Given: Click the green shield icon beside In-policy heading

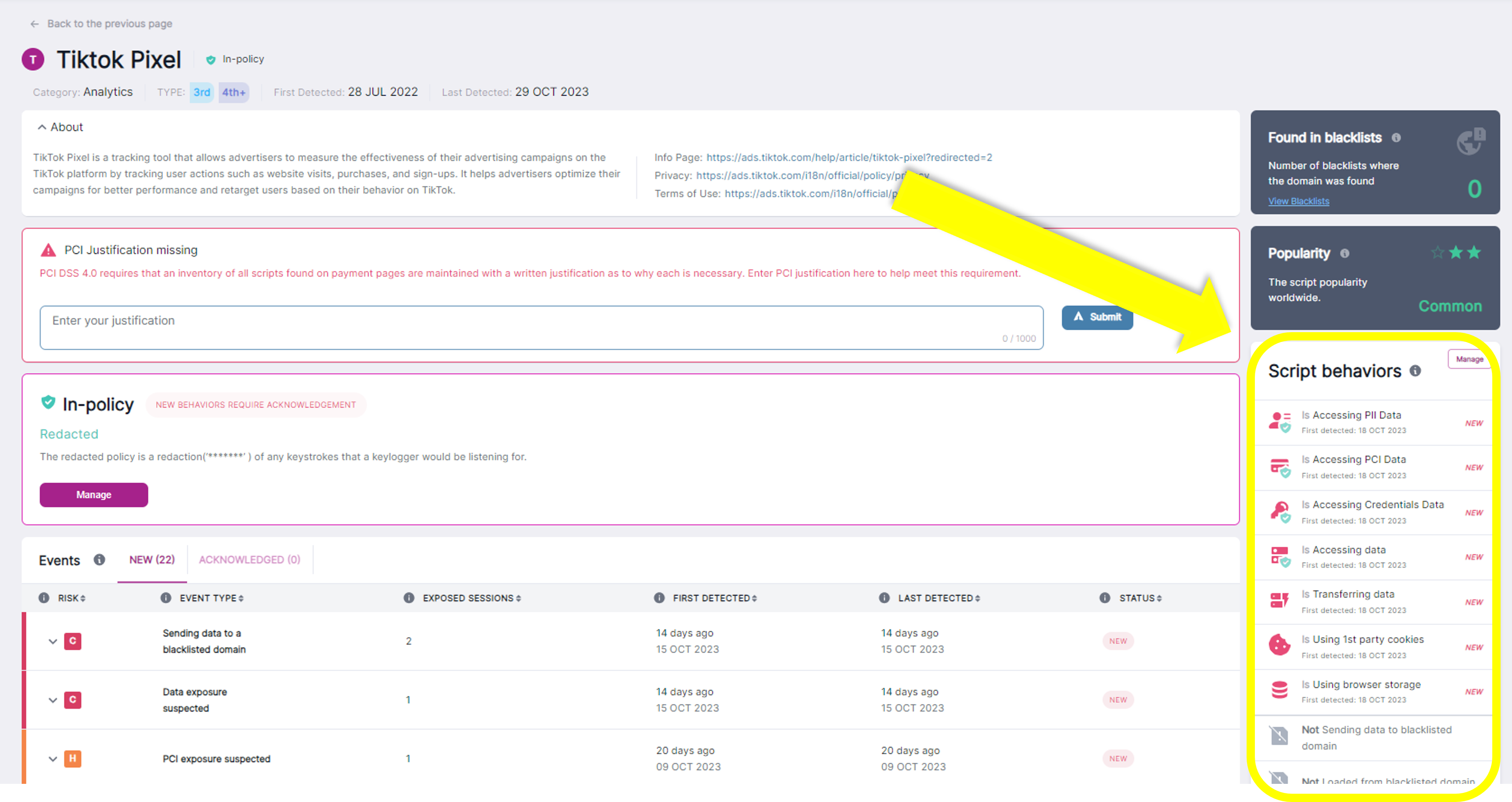Looking at the screenshot, I should coord(48,403).
